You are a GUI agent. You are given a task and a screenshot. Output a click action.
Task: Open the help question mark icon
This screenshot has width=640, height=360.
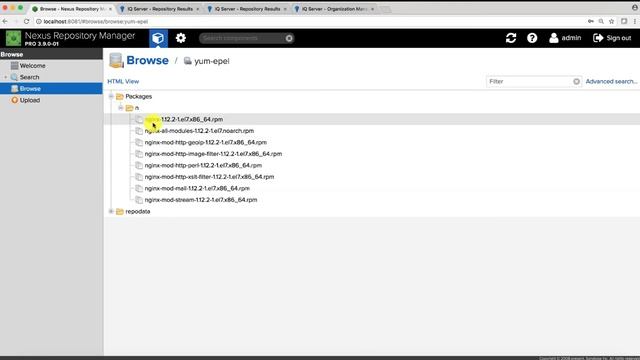[532, 38]
